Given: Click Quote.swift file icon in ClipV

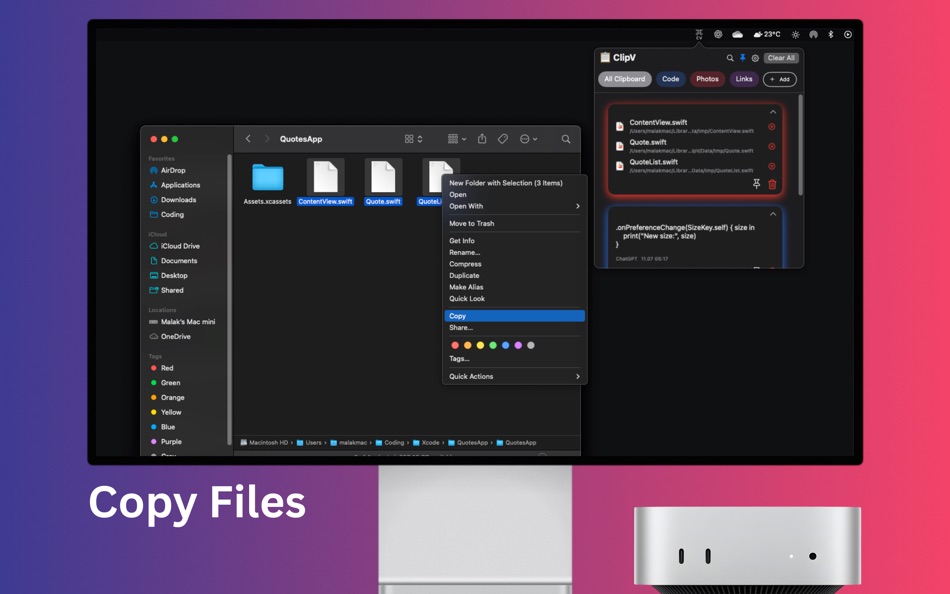Looking at the screenshot, I should pos(619,146).
